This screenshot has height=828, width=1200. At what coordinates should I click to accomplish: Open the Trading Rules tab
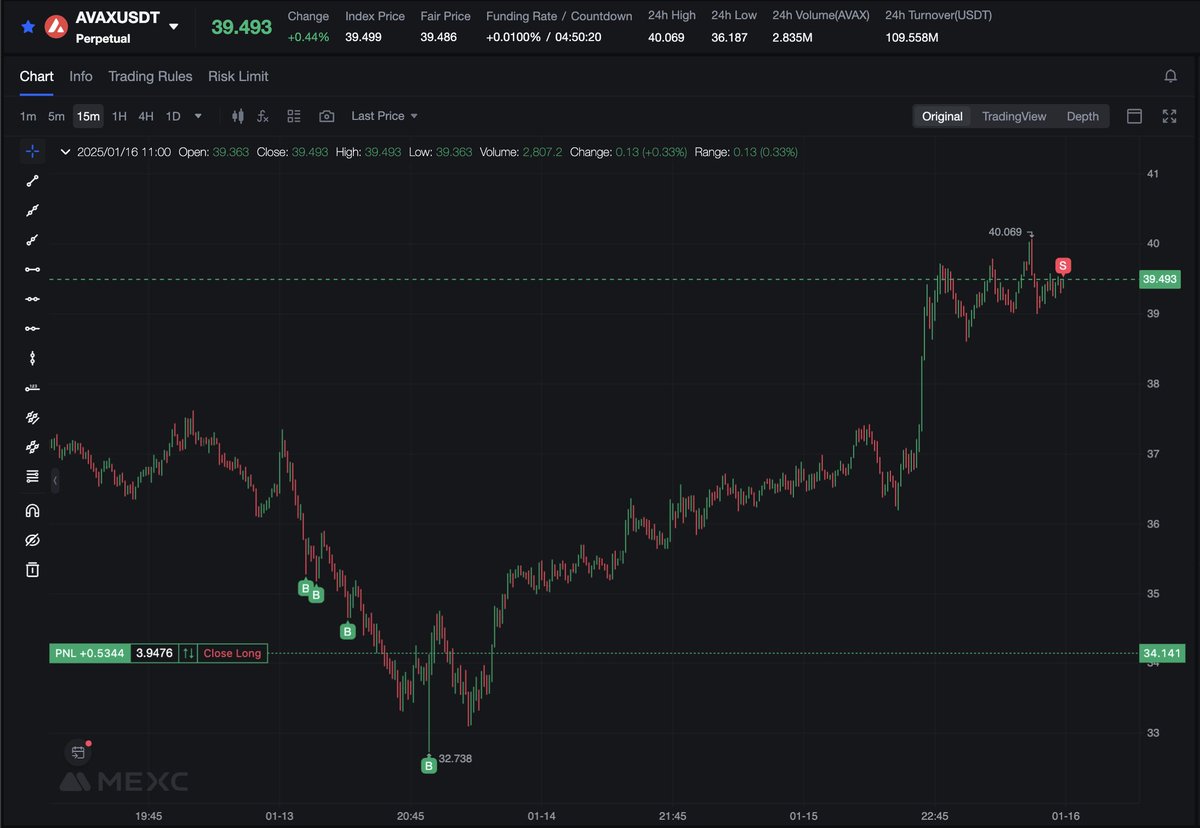tap(150, 76)
